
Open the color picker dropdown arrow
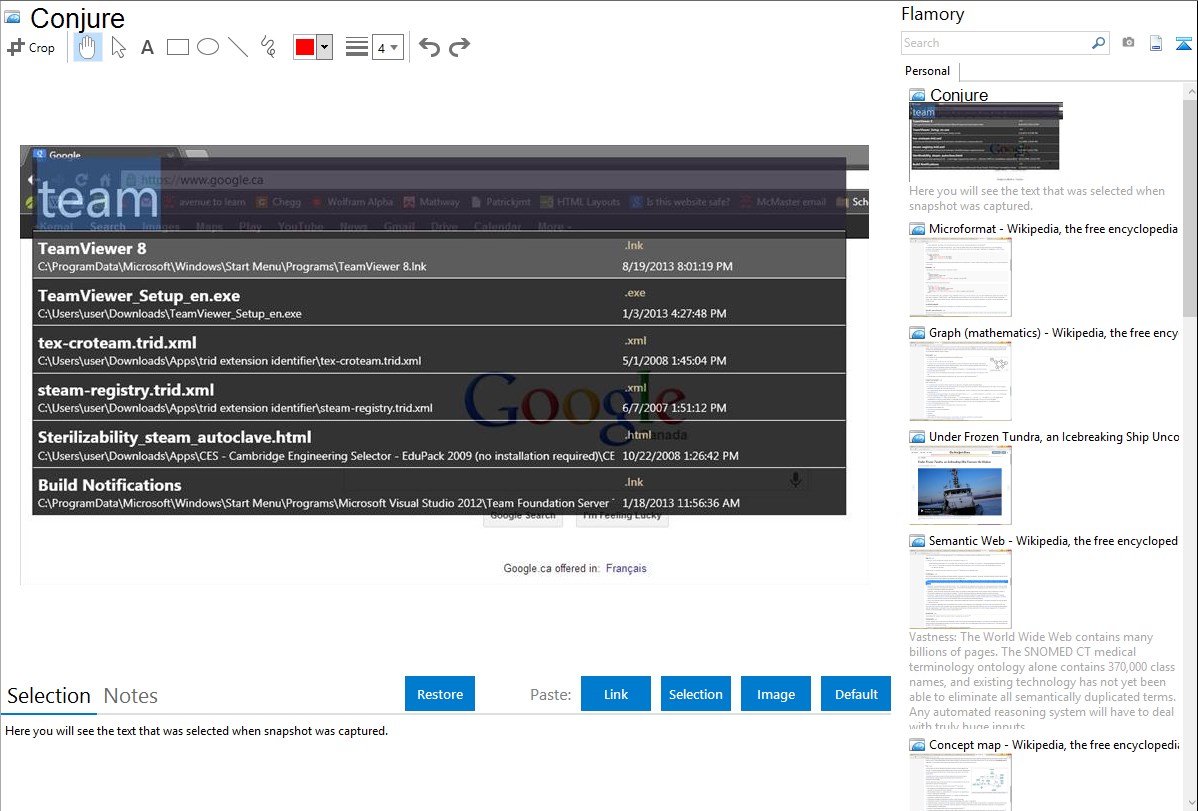coord(325,47)
